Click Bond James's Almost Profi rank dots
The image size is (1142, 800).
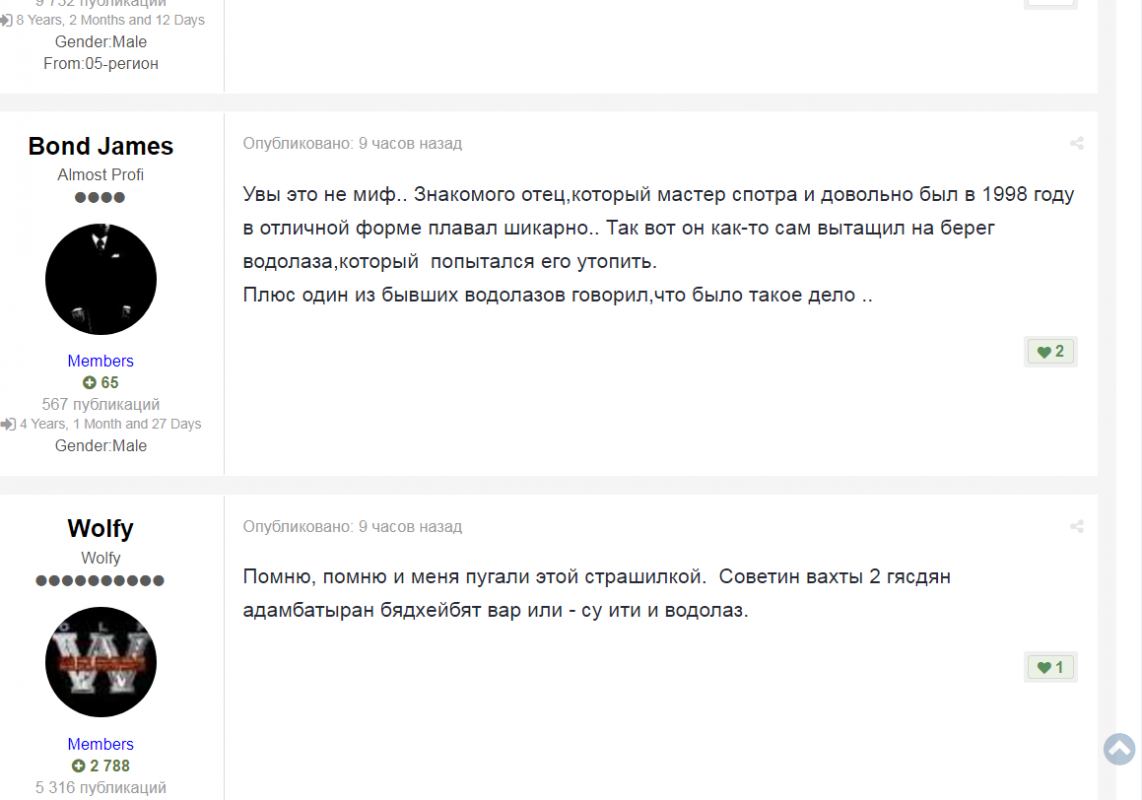100,198
